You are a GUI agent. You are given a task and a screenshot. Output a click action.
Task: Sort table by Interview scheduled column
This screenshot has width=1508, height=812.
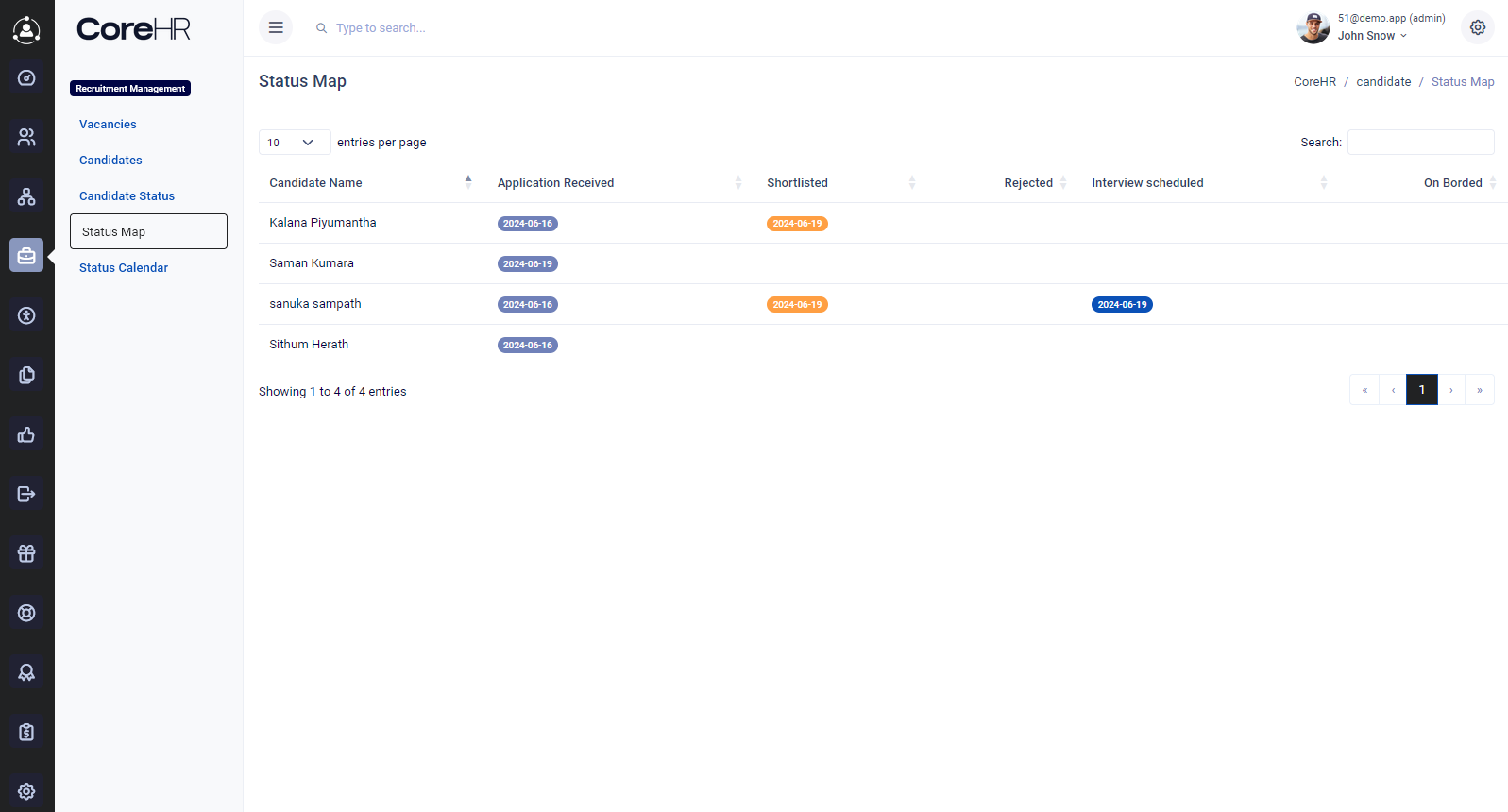(x=1147, y=183)
